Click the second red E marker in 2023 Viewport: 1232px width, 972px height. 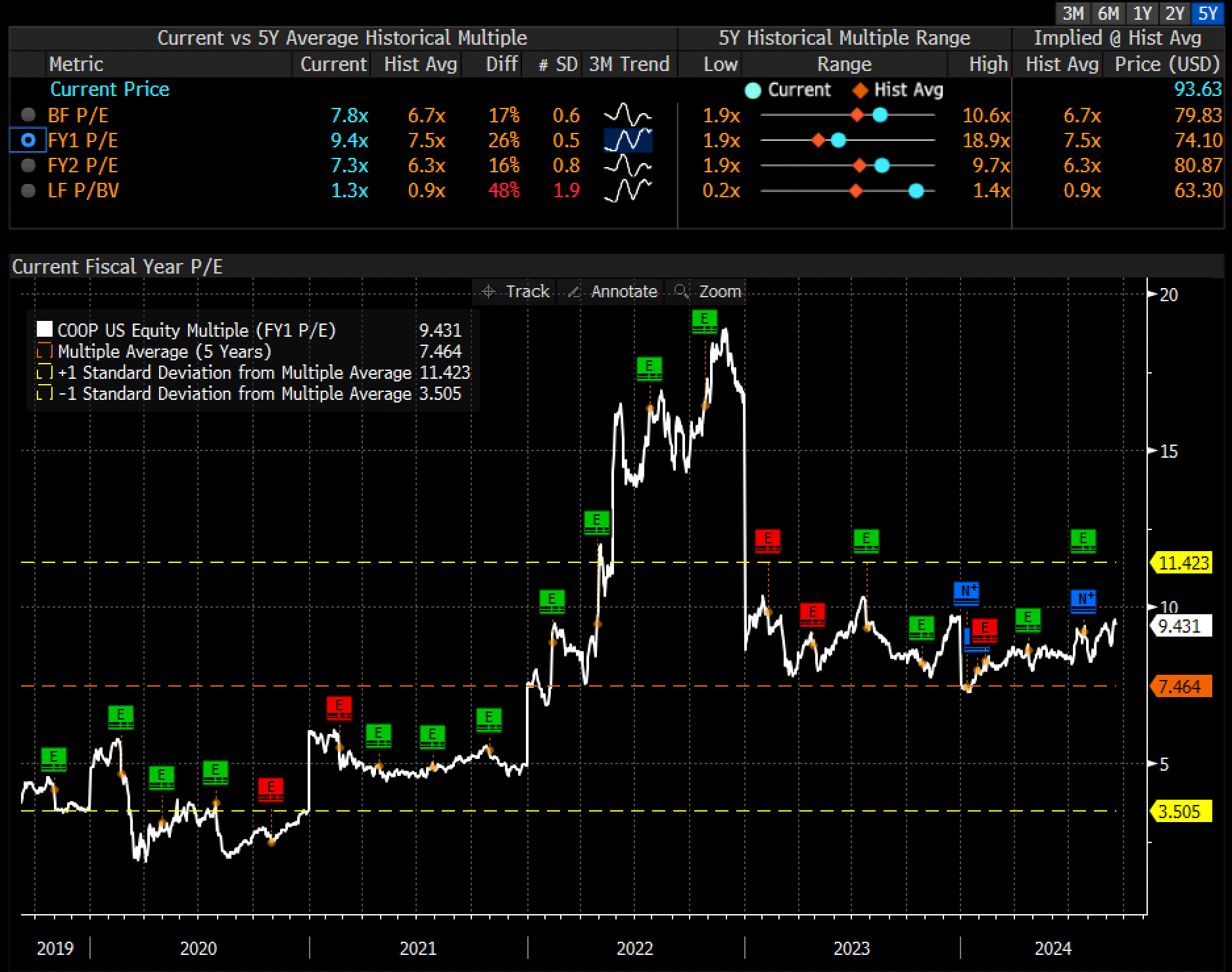(813, 615)
